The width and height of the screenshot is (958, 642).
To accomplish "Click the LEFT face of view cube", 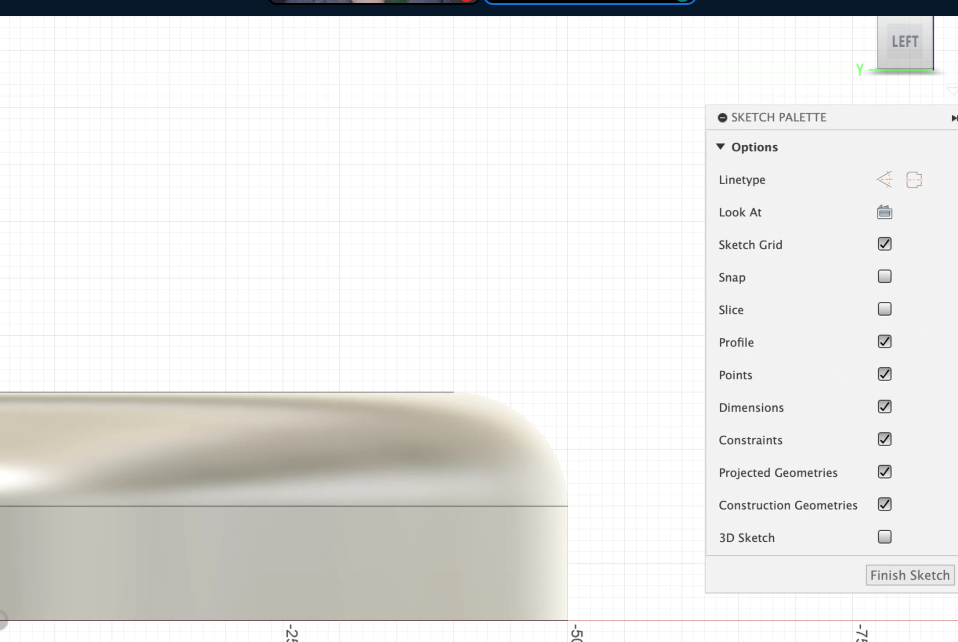I will pos(905,42).
